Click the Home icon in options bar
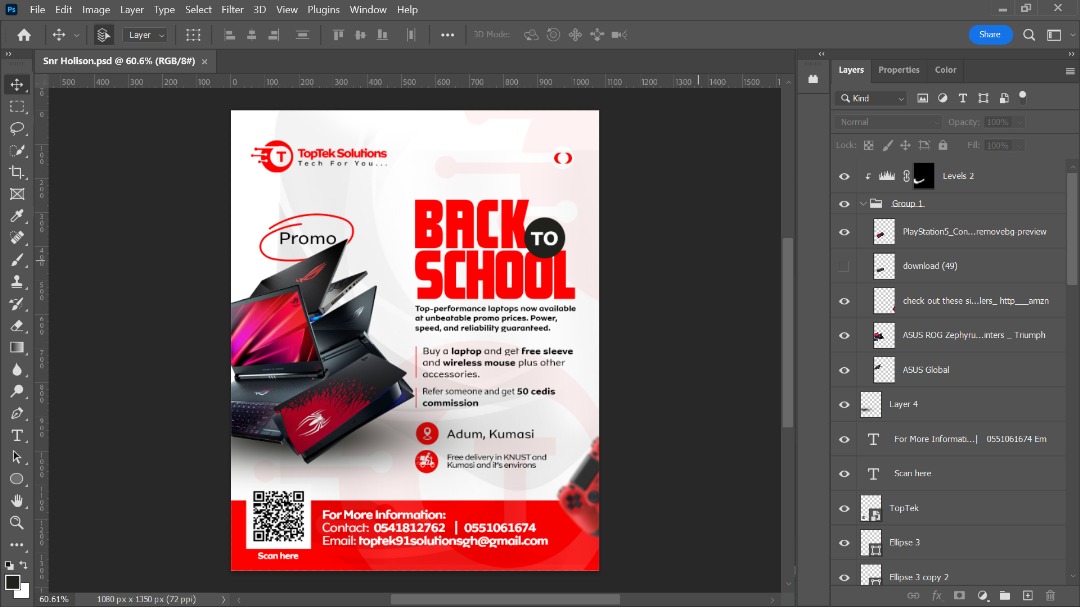Image resolution: width=1080 pixels, height=607 pixels. point(24,35)
